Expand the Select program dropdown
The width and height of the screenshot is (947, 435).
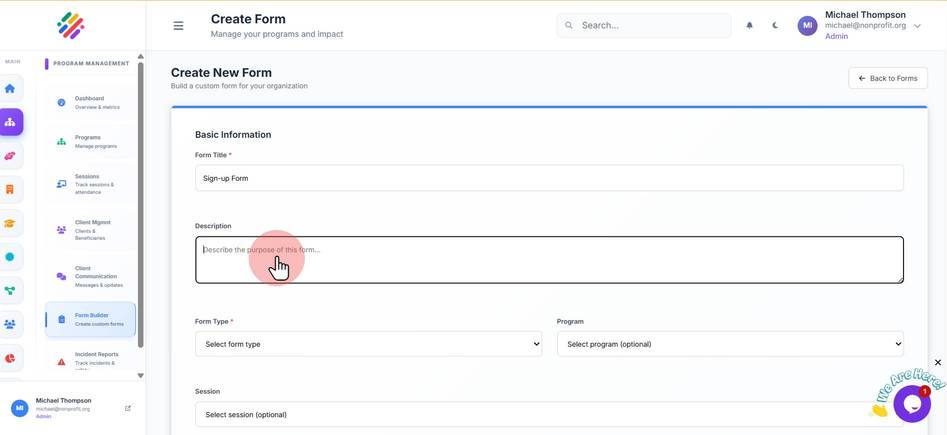[x=730, y=344]
